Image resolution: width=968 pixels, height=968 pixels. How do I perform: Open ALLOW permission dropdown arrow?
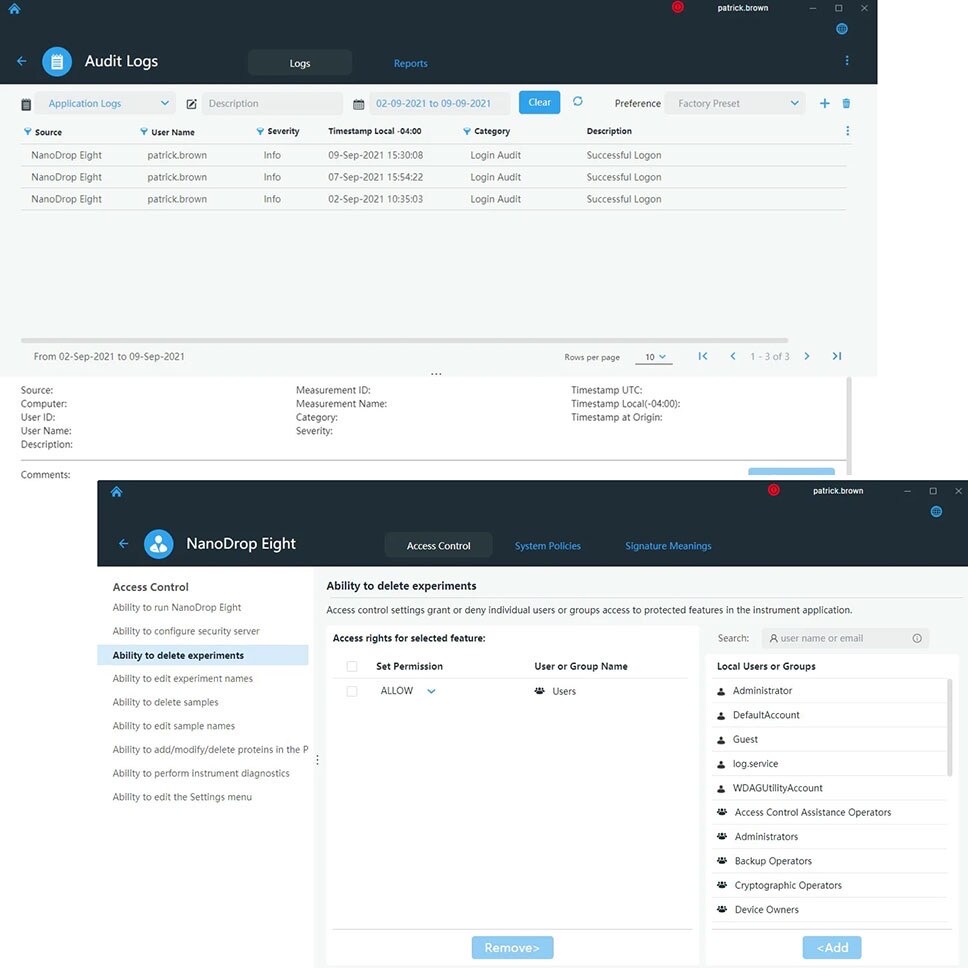click(431, 691)
